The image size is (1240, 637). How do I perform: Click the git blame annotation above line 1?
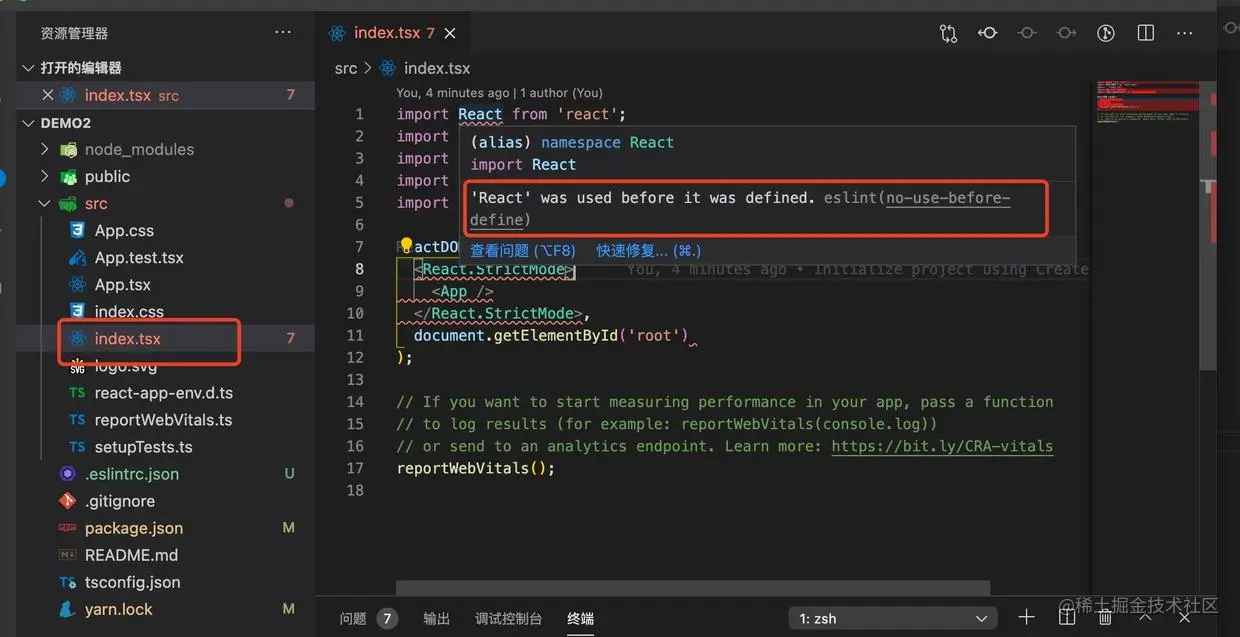(500, 93)
